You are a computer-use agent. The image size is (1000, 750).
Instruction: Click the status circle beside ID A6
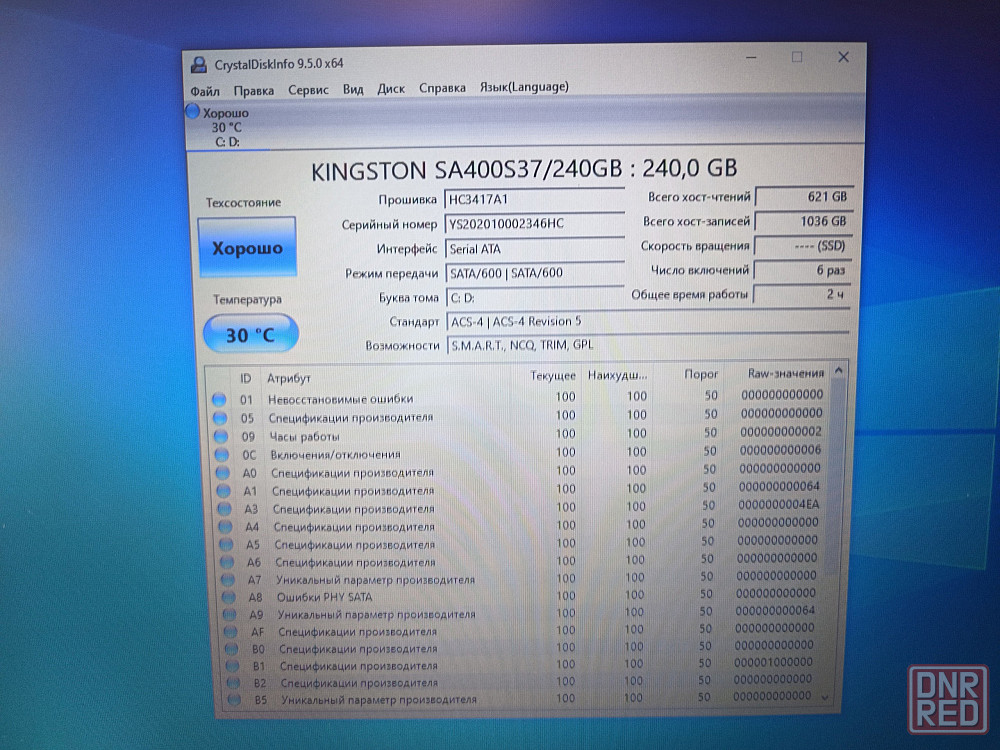[227, 562]
